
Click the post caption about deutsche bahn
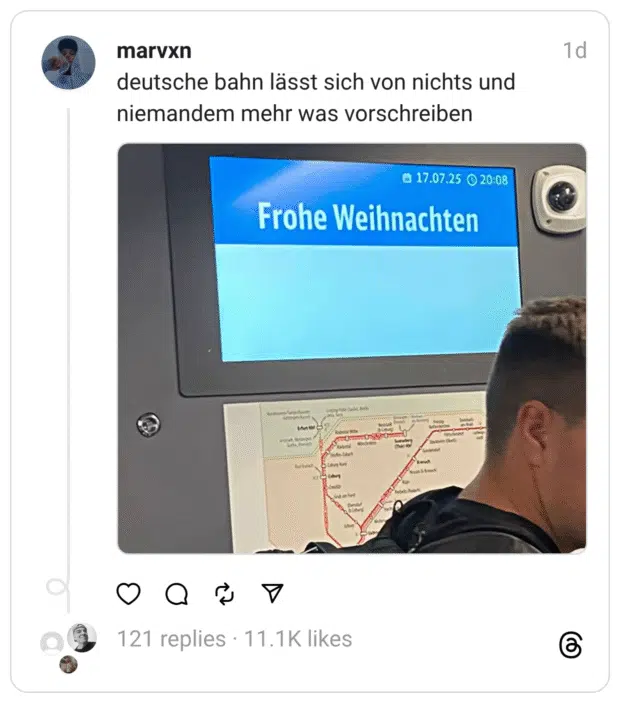[316, 98]
